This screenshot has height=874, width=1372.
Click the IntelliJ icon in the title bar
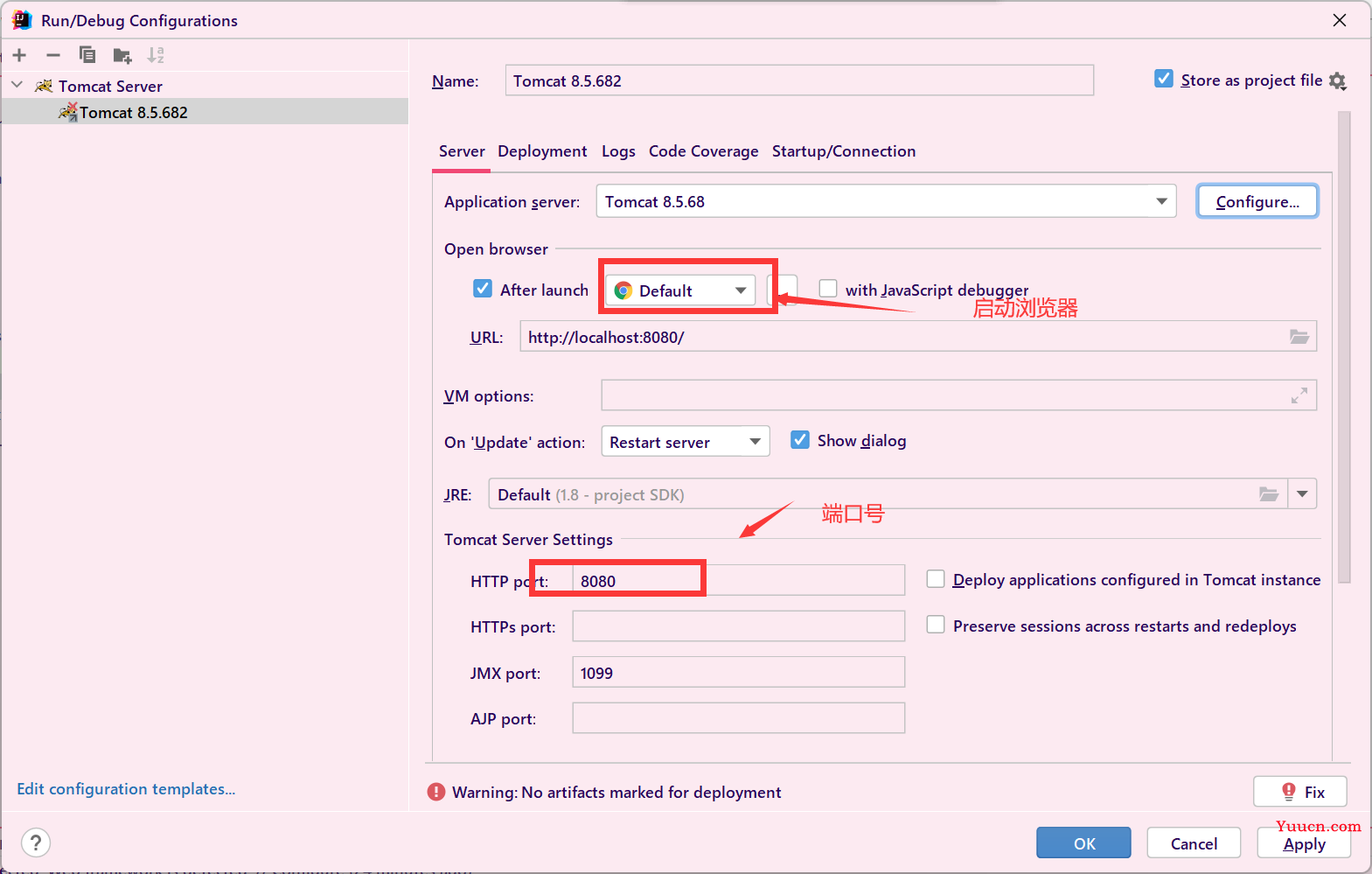point(22,20)
